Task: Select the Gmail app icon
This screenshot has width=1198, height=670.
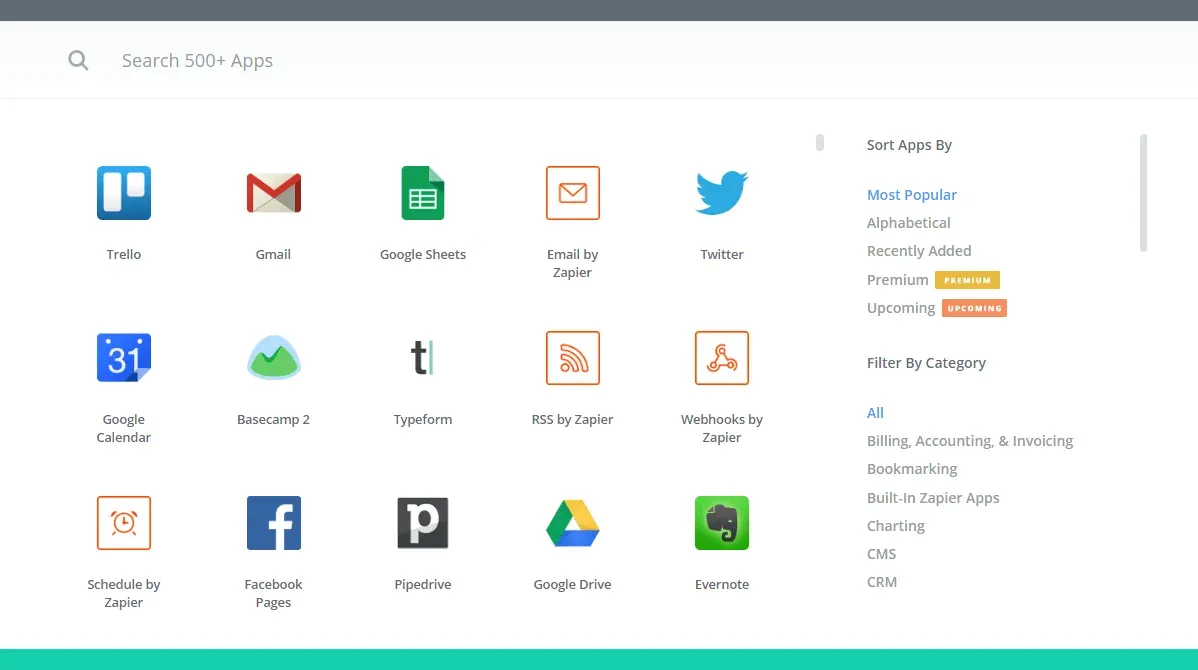Action: 274,193
